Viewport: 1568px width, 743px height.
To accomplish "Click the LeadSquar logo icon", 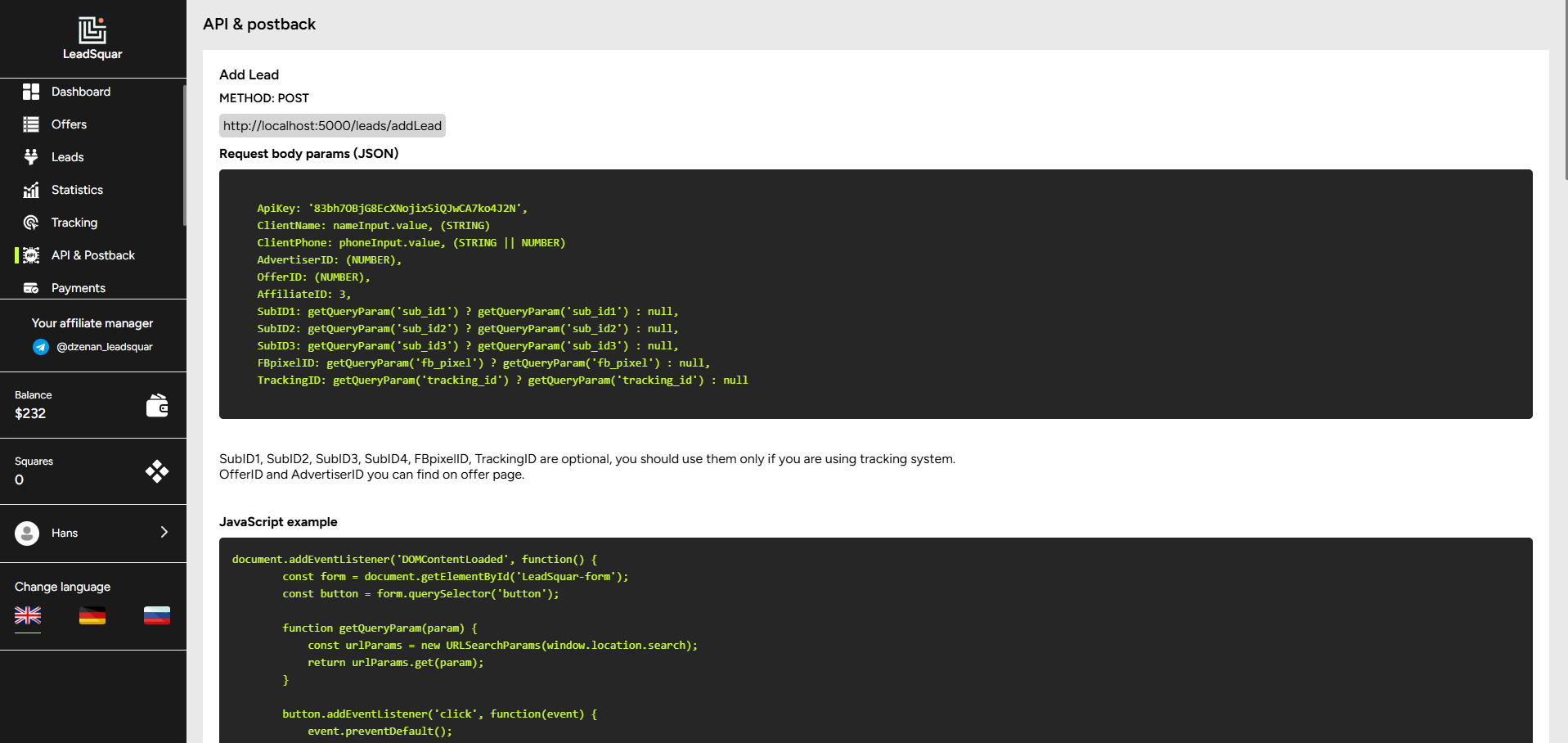I will click(x=92, y=30).
